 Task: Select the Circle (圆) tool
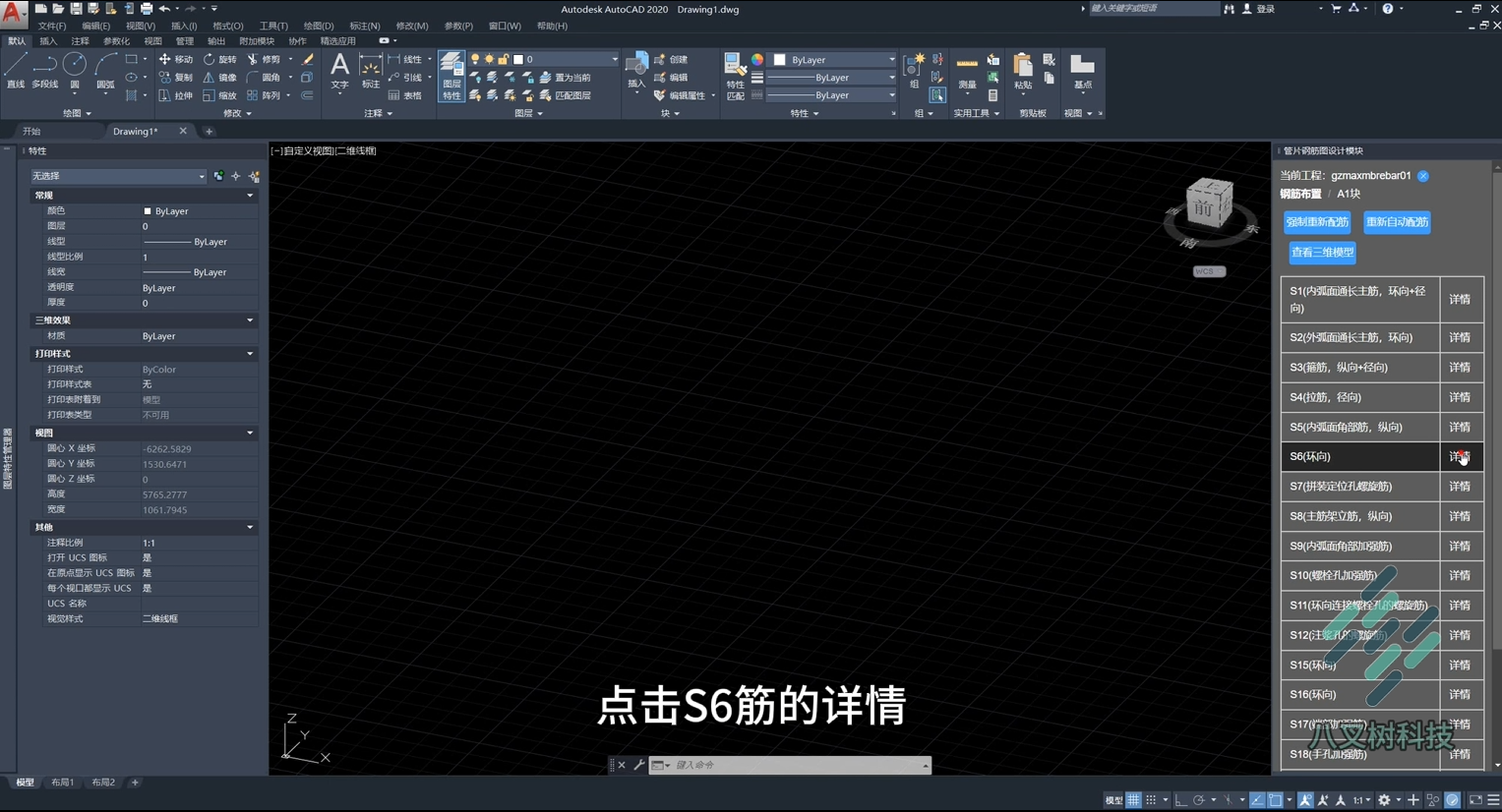click(x=75, y=71)
